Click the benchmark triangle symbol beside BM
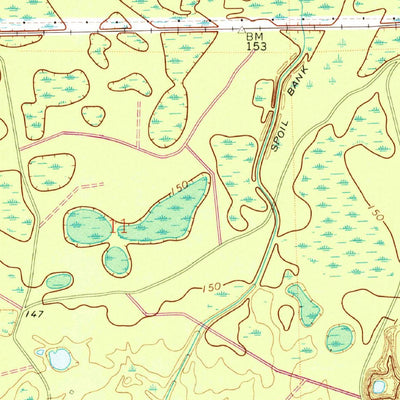This screenshot has width=400, height=400. coord(241,30)
